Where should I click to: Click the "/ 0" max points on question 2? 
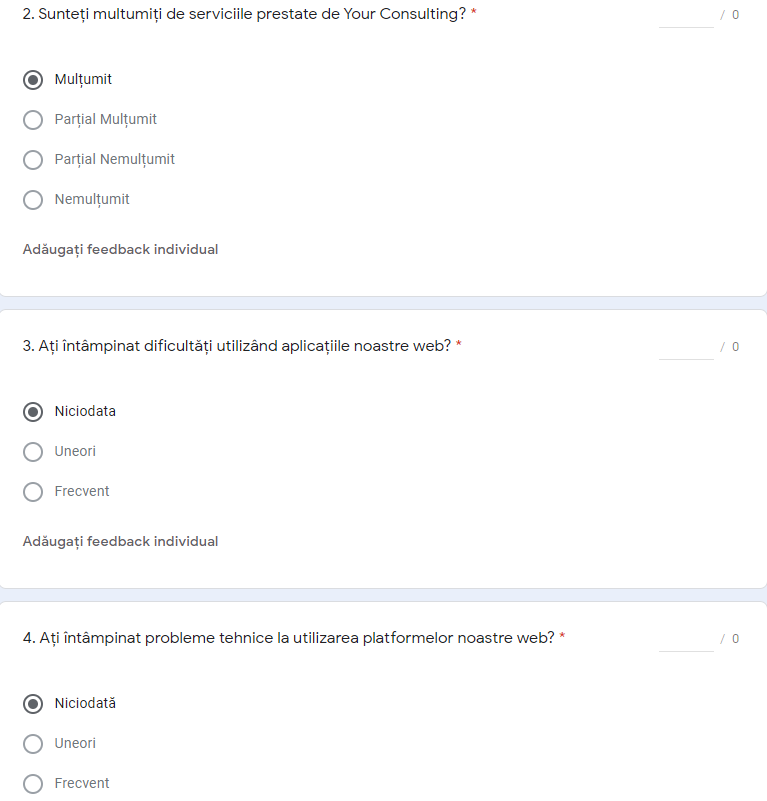tap(730, 16)
